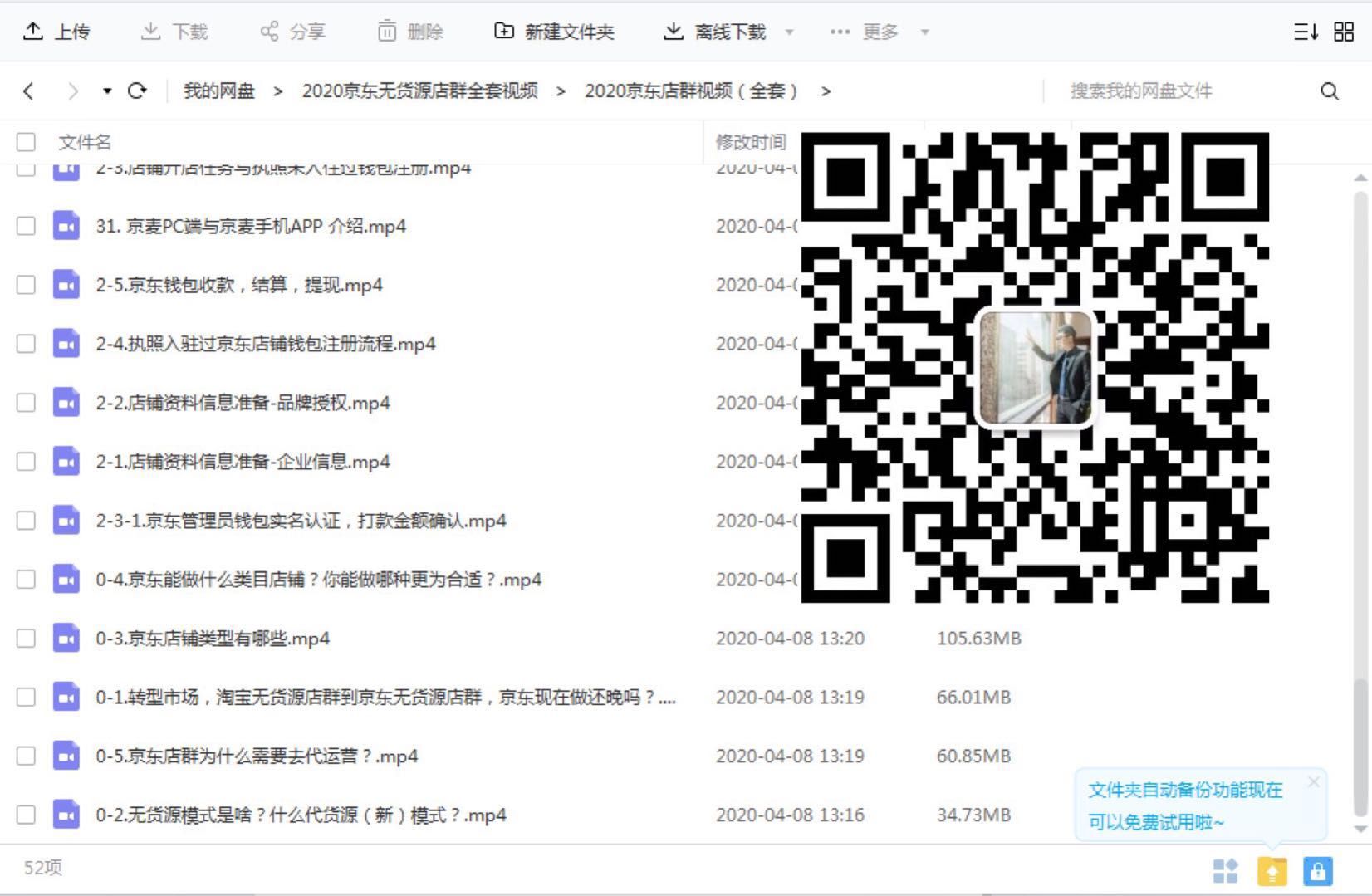Navigate to 2020京东无货源店群全套视频 breadcrumb
This screenshot has width=1372, height=896.
point(420,91)
